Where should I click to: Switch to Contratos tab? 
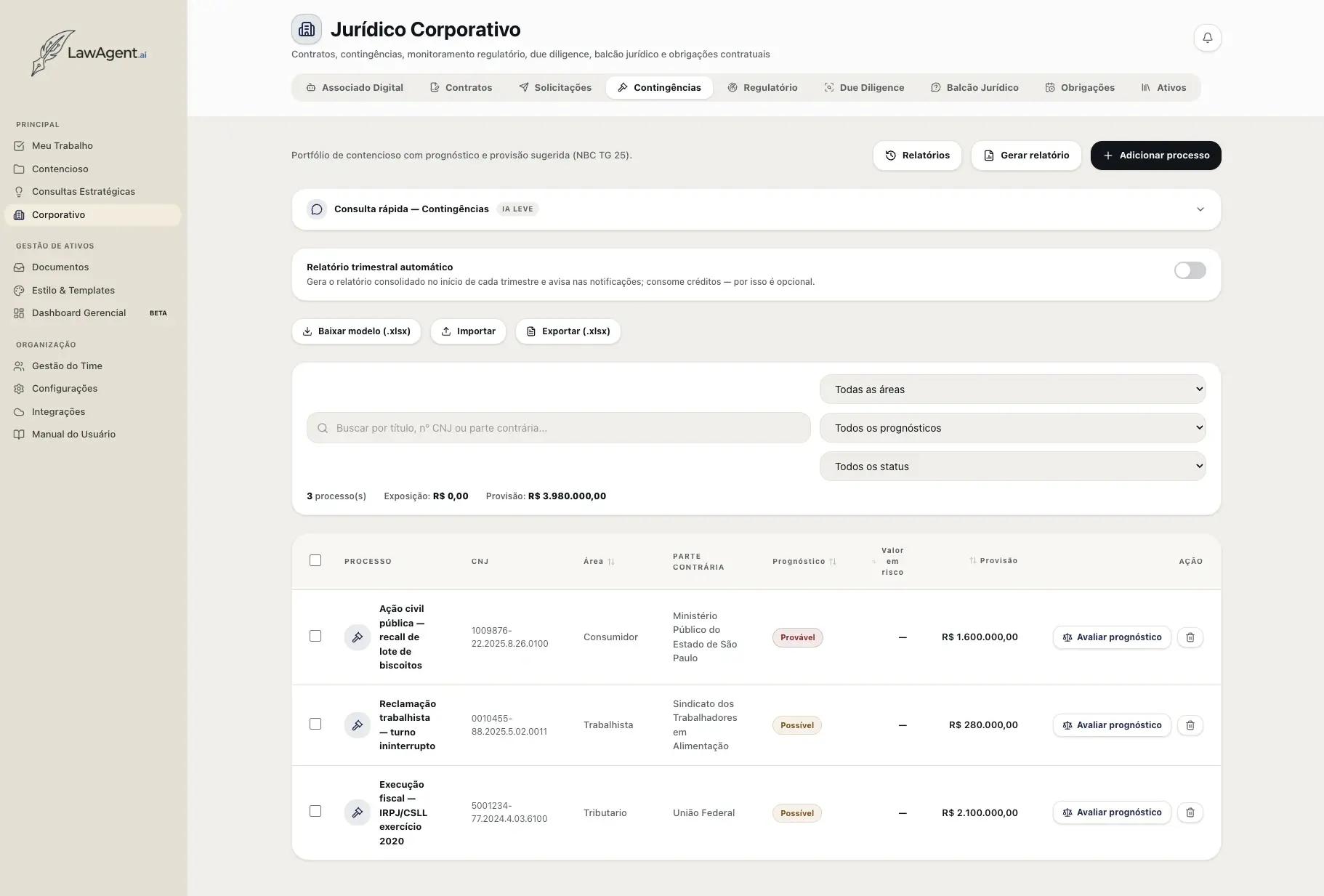click(x=461, y=88)
